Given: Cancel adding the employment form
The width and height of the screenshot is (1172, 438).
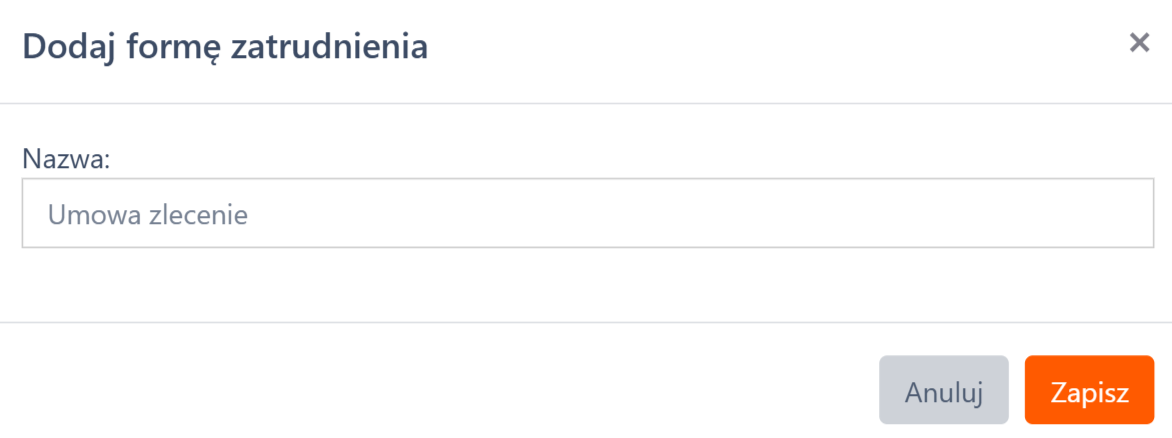Looking at the screenshot, I should point(943,390).
